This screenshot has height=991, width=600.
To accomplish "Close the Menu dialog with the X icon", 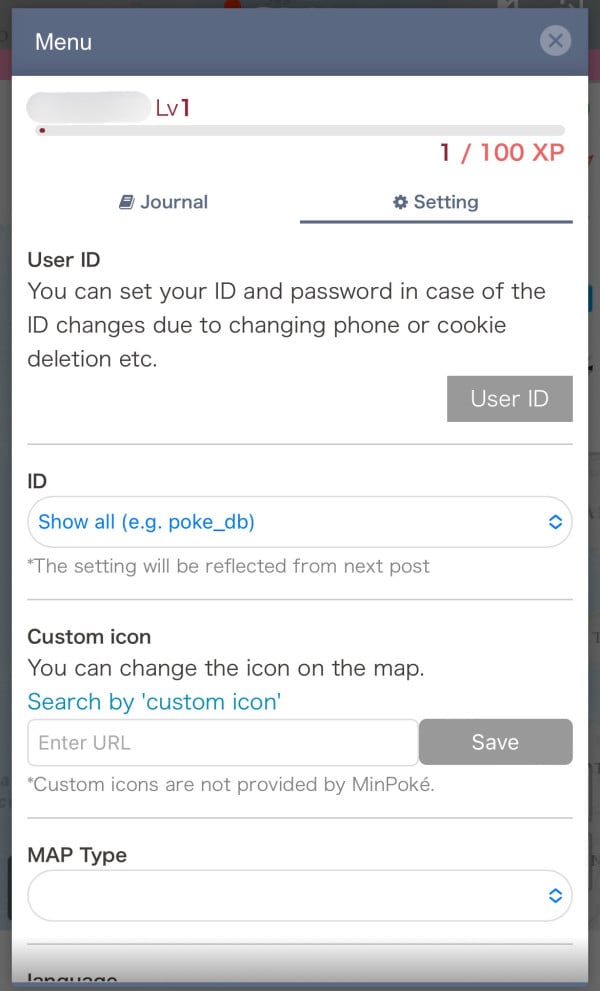I will pyautogui.click(x=554, y=41).
